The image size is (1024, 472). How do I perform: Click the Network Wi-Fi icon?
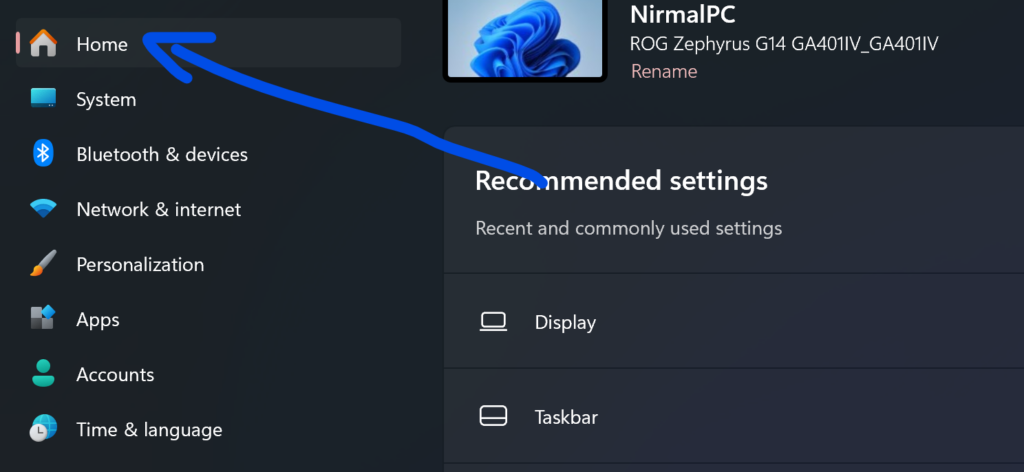pyautogui.click(x=43, y=209)
